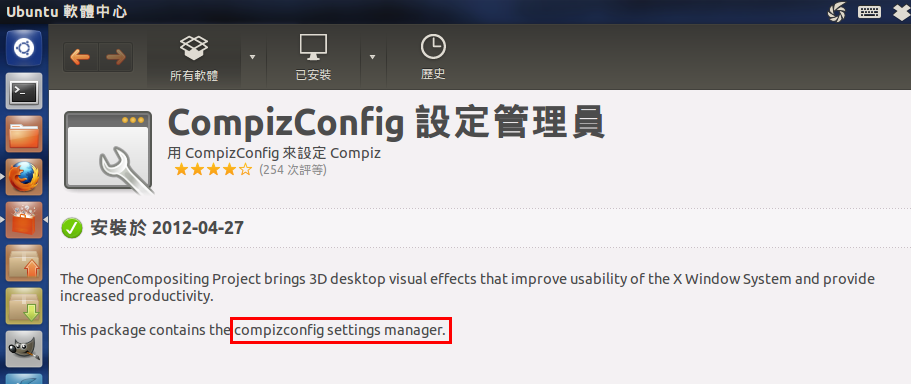Click the package launcher icon with green down arrow
911x384 pixels.
(24, 306)
